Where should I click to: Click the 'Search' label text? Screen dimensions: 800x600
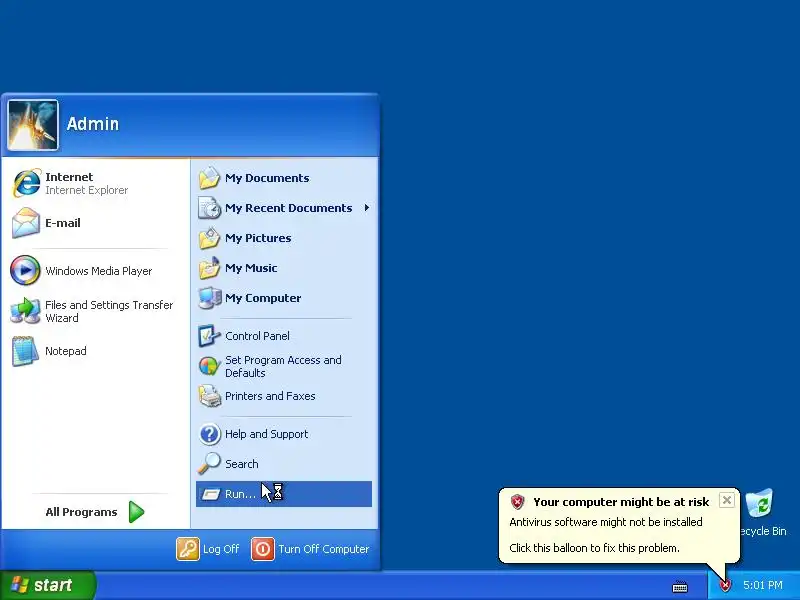[242, 464]
